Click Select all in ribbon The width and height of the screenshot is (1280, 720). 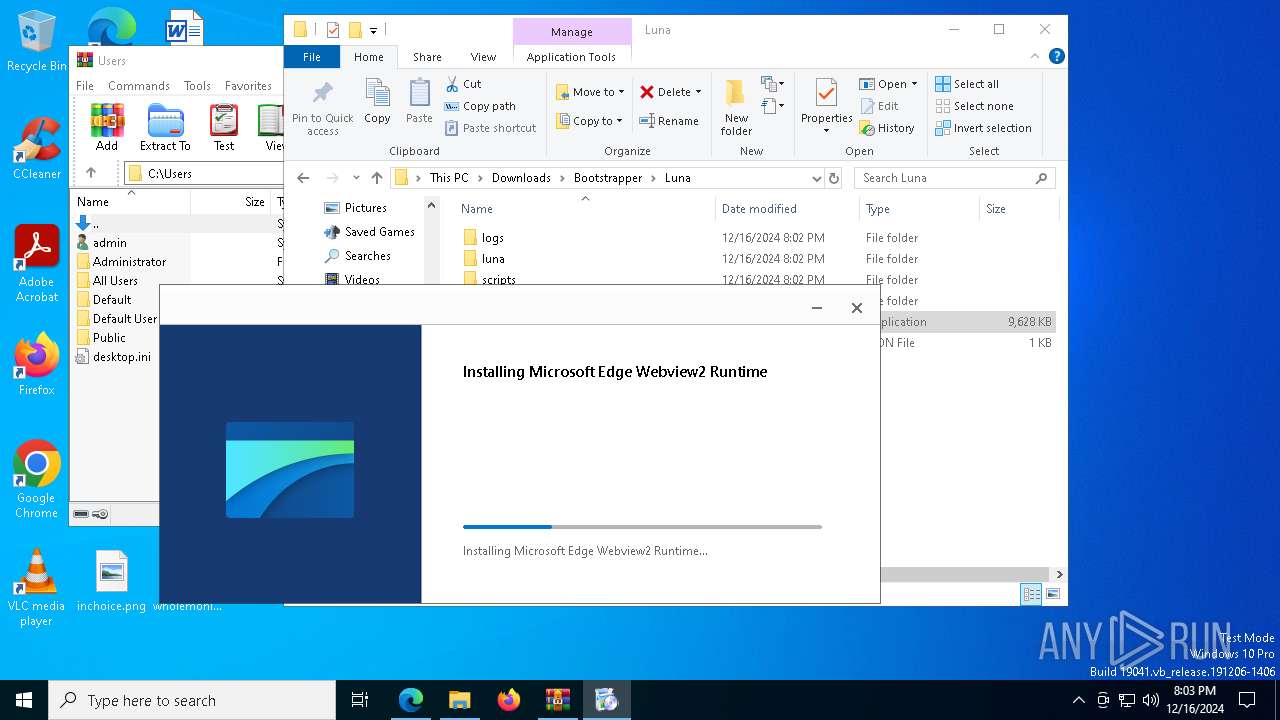coord(967,84)
